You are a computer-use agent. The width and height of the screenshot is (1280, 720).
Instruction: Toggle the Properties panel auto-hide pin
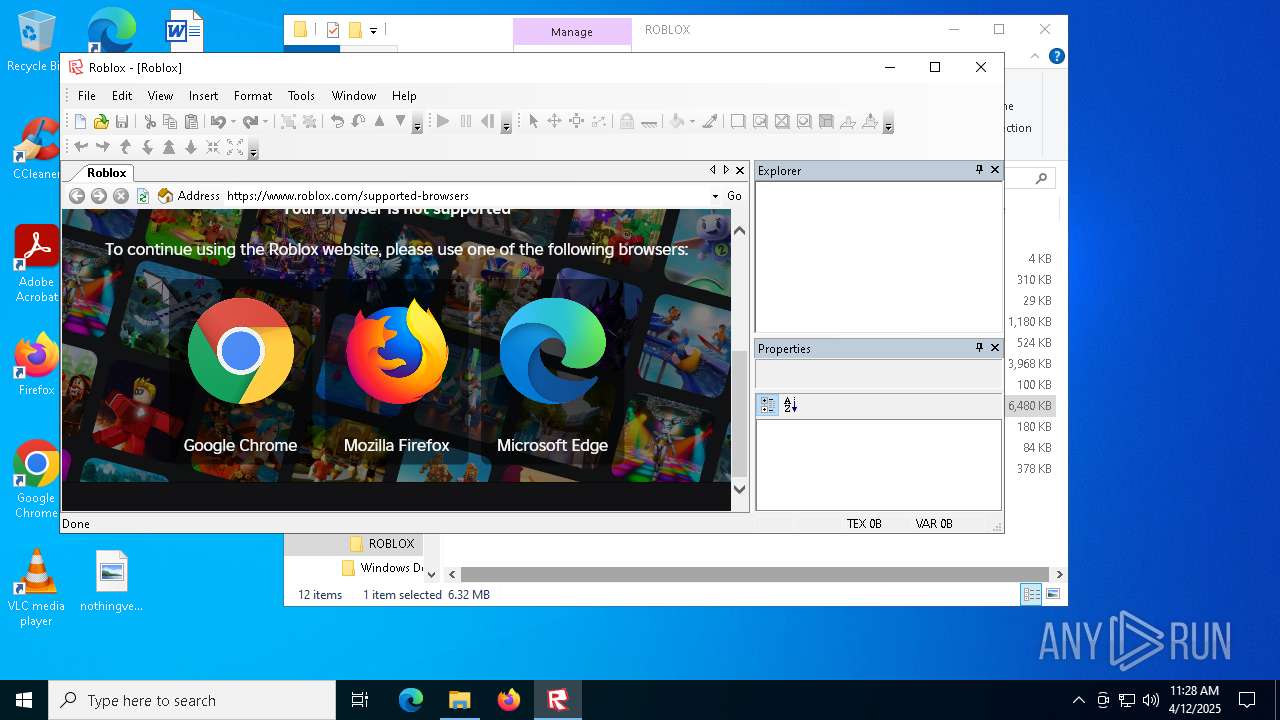pos(979,348)
